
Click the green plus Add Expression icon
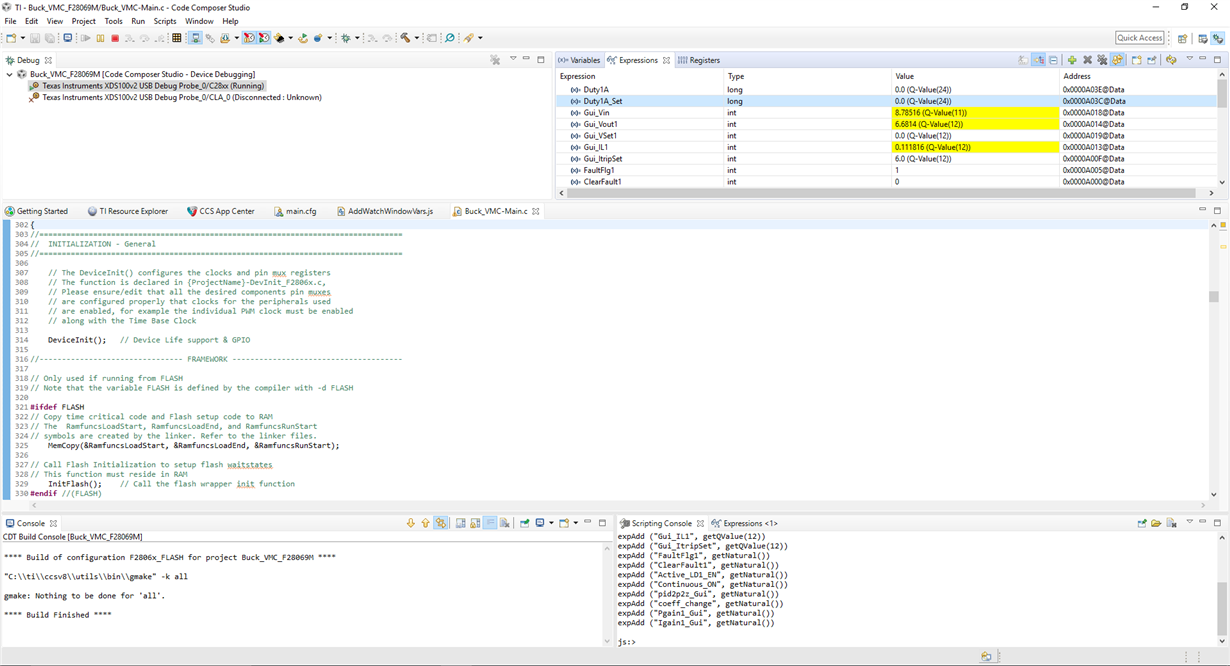[1072, 60]
